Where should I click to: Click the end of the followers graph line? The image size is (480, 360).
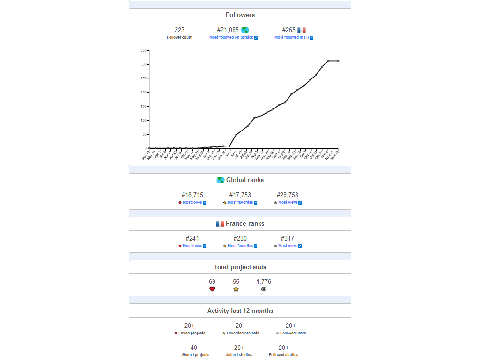tap(338, 61)
